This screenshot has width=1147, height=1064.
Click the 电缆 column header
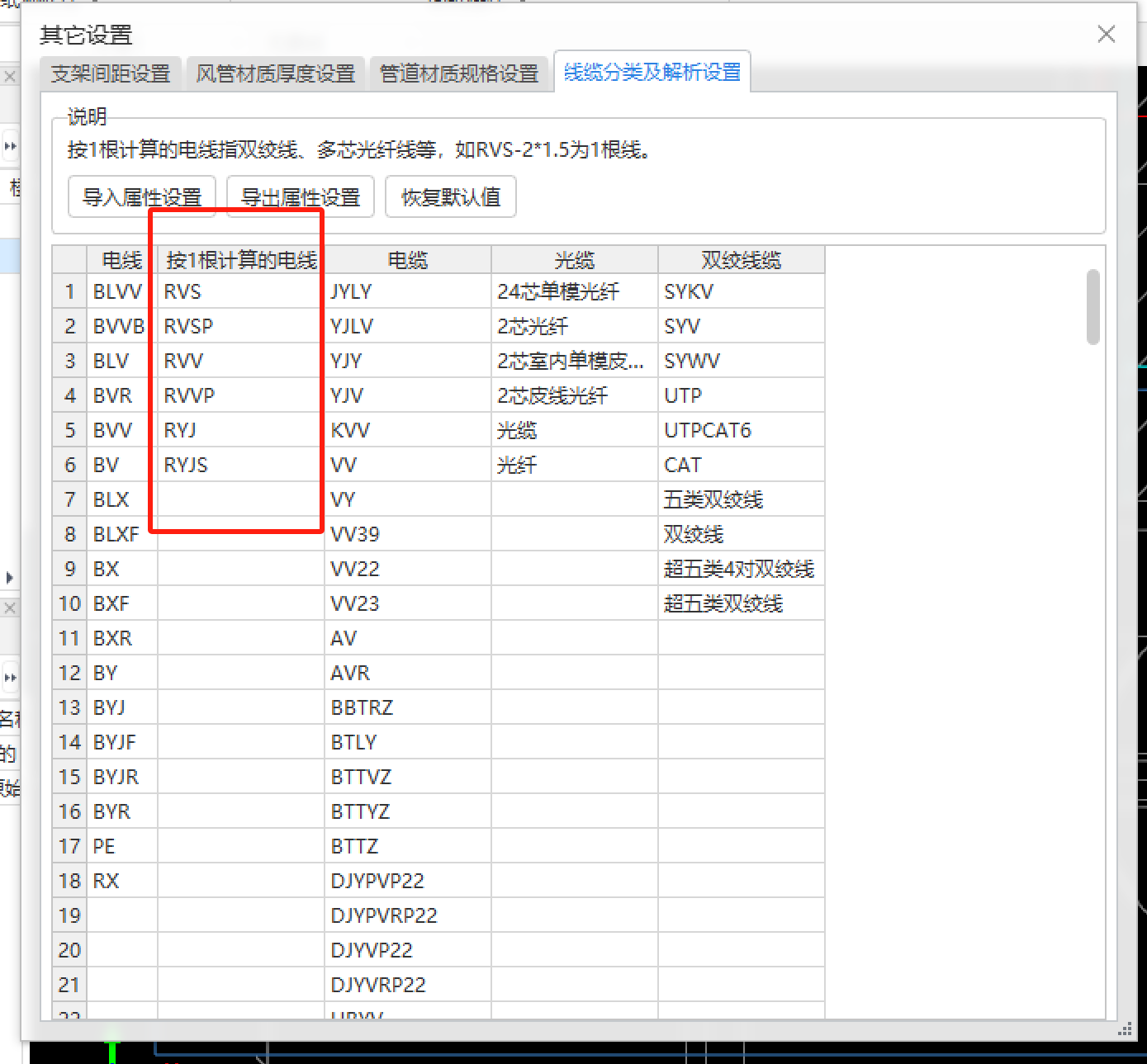click(408, 260)
